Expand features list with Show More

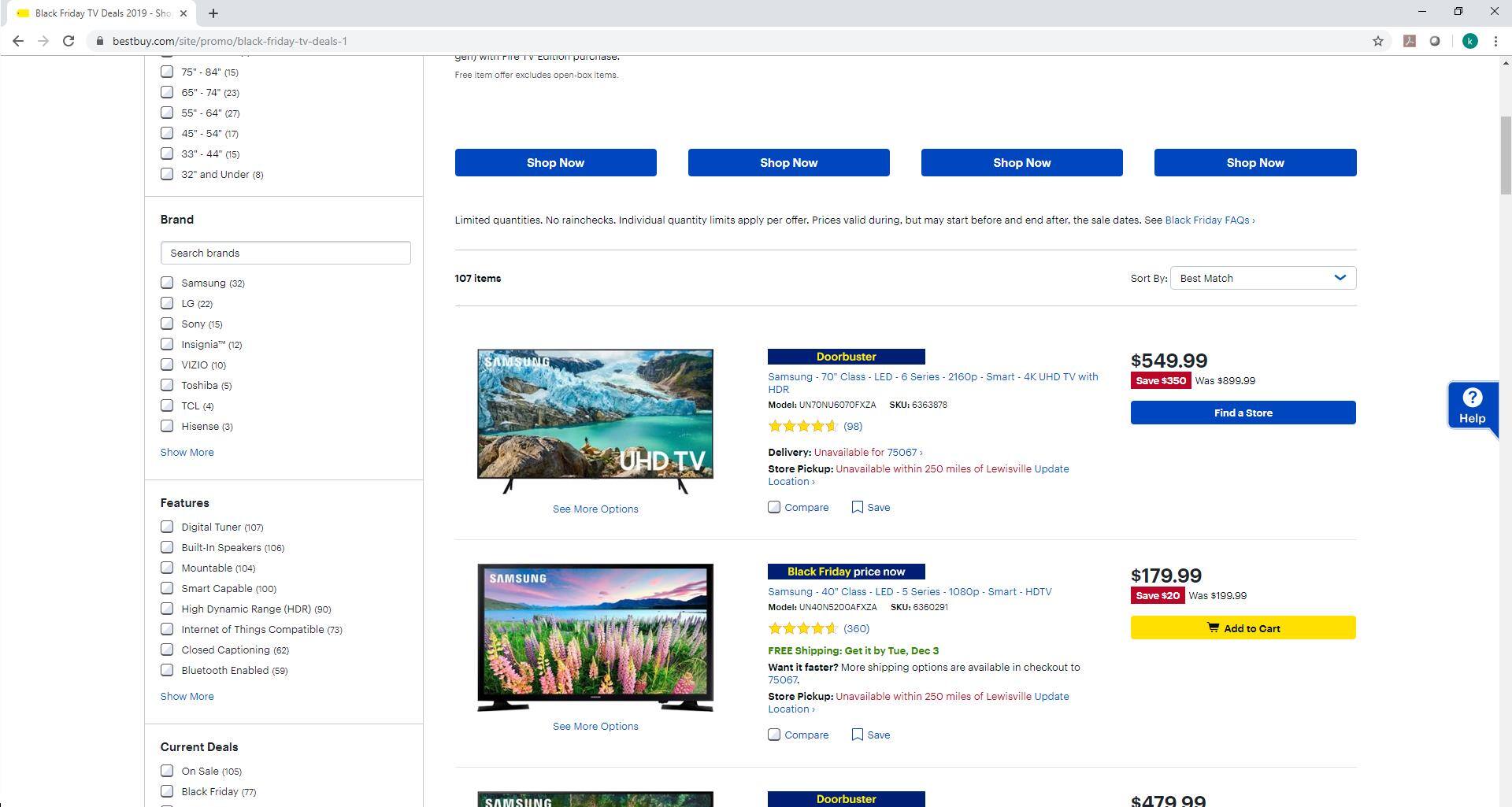pyautogui.click(x=187, y=696)
